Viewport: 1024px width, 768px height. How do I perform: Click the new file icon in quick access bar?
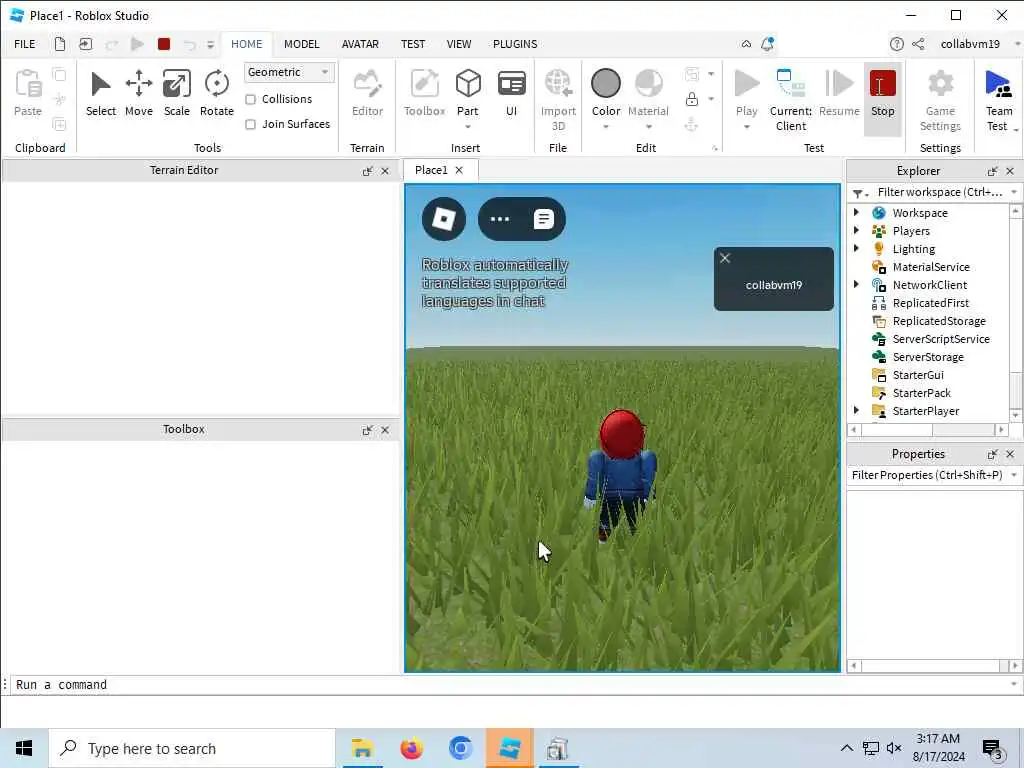coord(59,44)
